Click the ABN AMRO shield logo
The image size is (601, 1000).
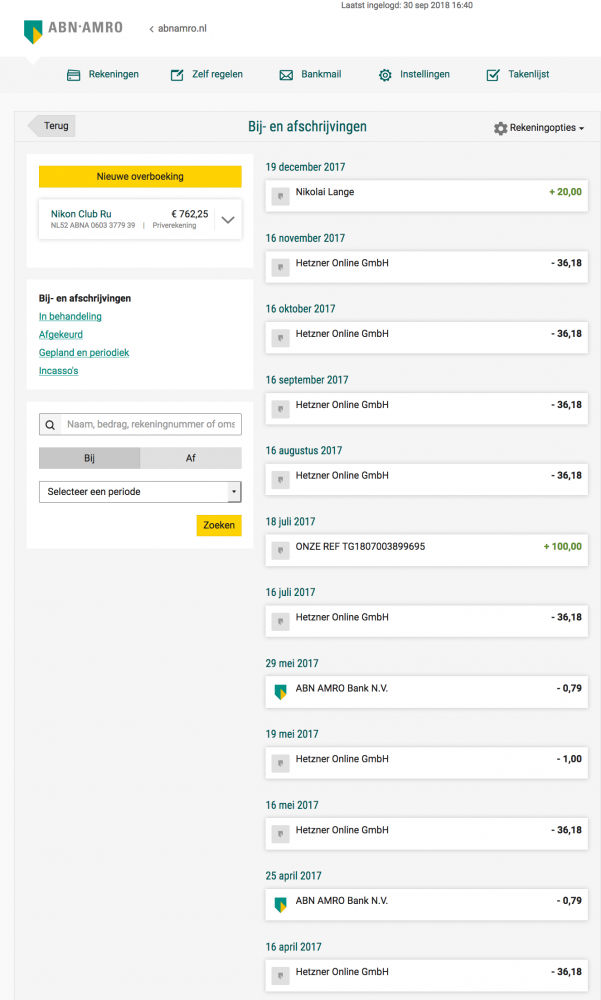click(33, 31)
